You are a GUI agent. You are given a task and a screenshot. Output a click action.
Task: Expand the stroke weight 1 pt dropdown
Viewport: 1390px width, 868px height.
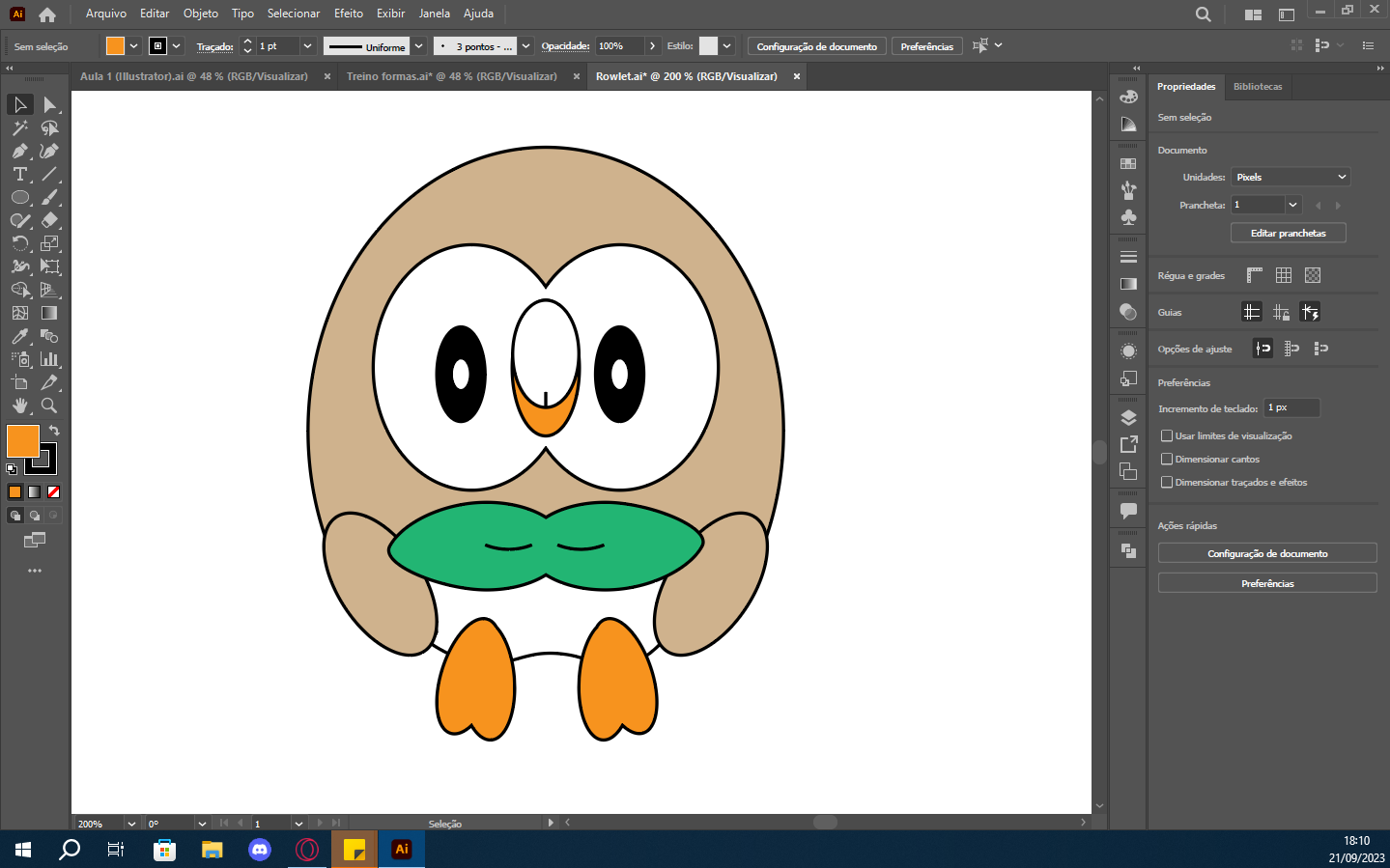coord(307,45)
